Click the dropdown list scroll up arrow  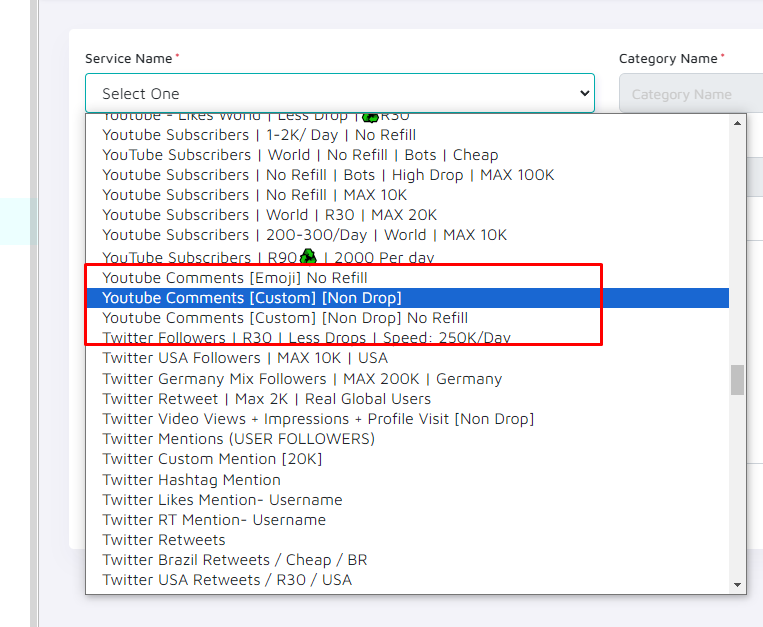coord(737,123)
